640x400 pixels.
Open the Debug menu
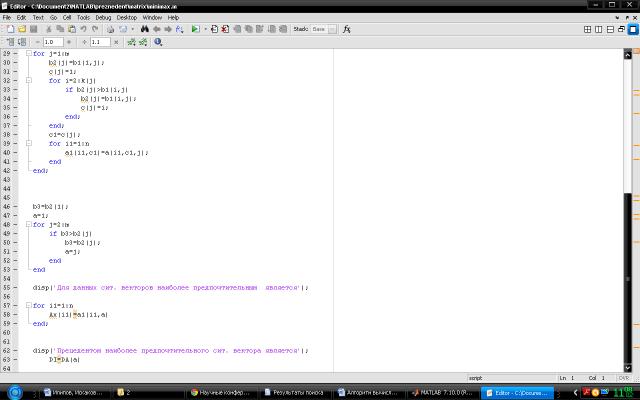(x=104, y=17)
